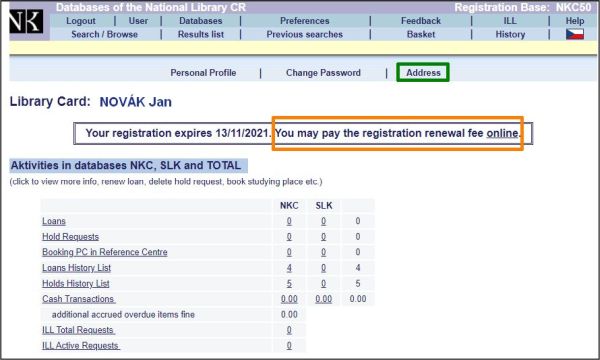The height and width of the screenshot is (360, 600).
Task: Click the name NOVÁK Jan
Action: [x=135, y=102]
